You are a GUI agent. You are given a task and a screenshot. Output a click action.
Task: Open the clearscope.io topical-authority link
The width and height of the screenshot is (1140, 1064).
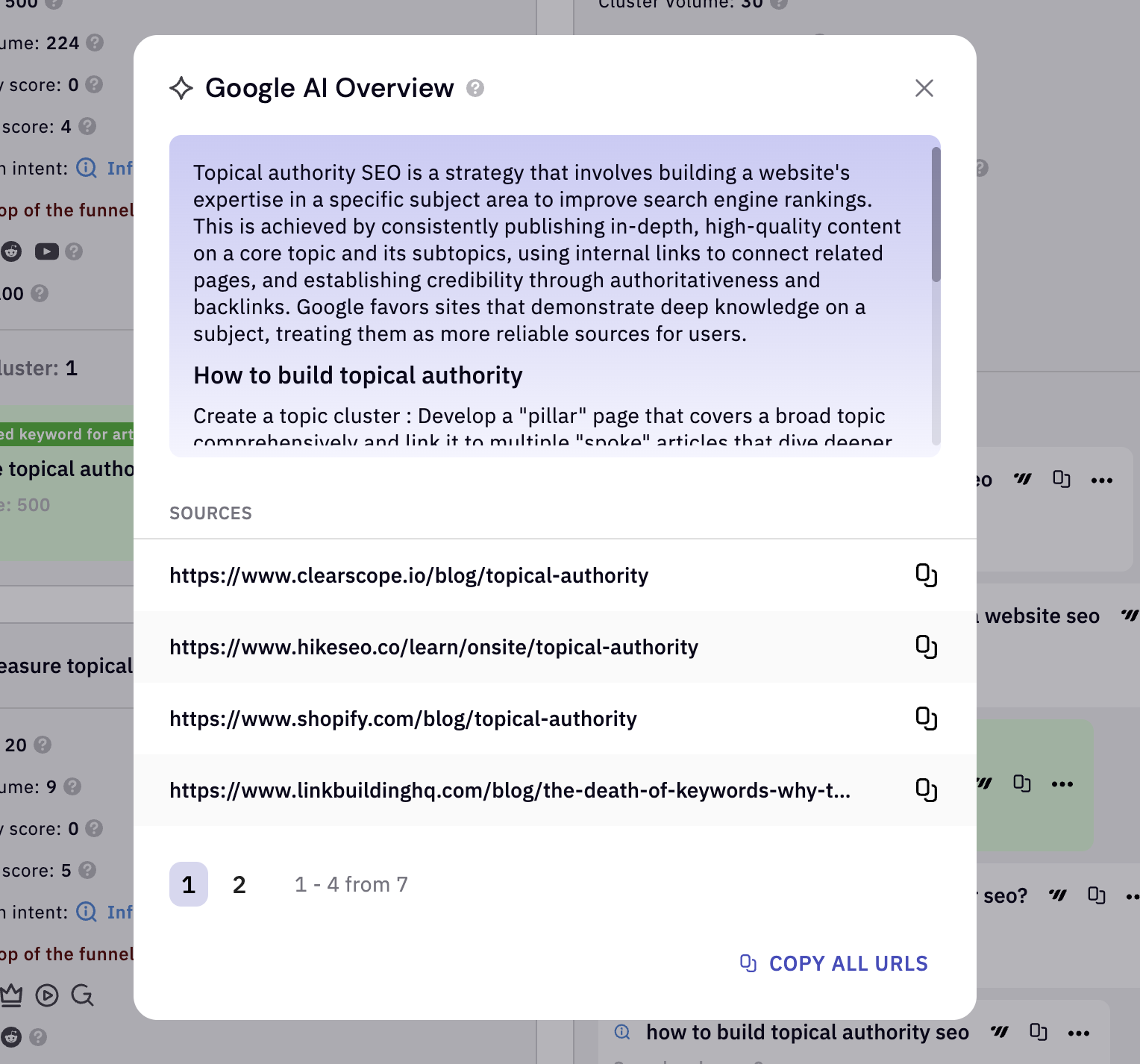(409, 575)
